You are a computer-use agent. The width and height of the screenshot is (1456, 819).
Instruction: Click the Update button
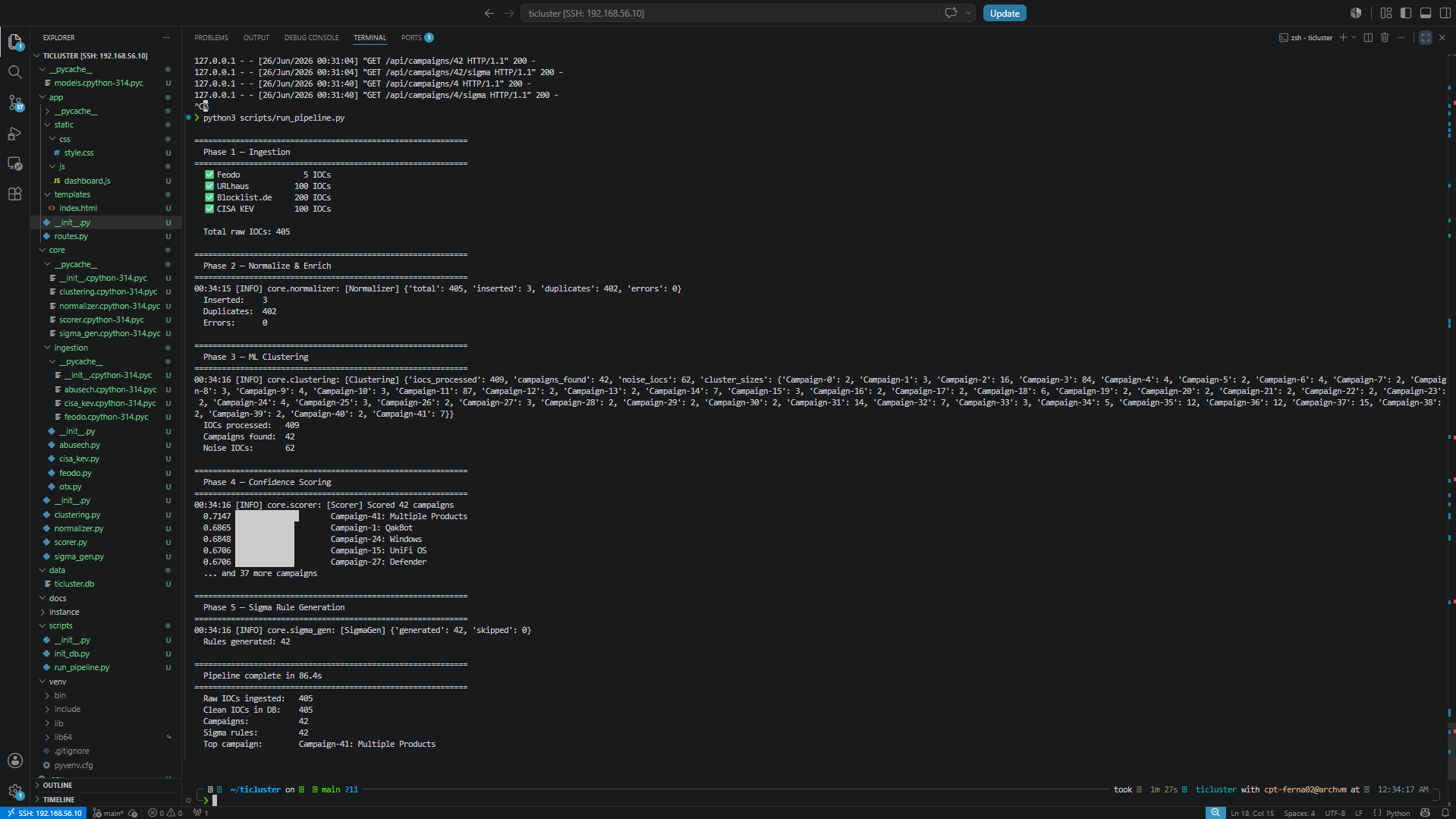pos(1005,13)
